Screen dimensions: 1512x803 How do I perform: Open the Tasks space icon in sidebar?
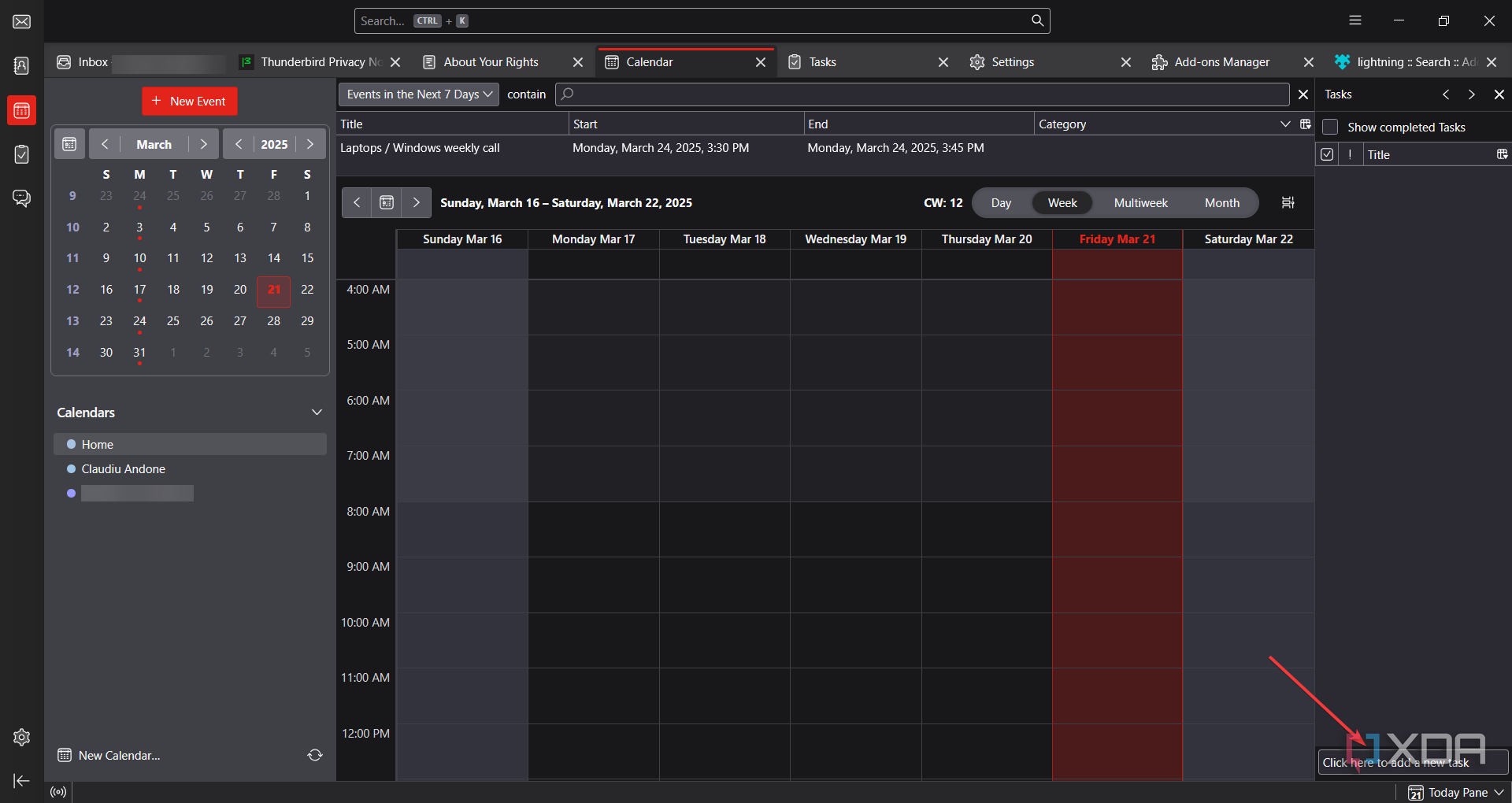(22, 154)
